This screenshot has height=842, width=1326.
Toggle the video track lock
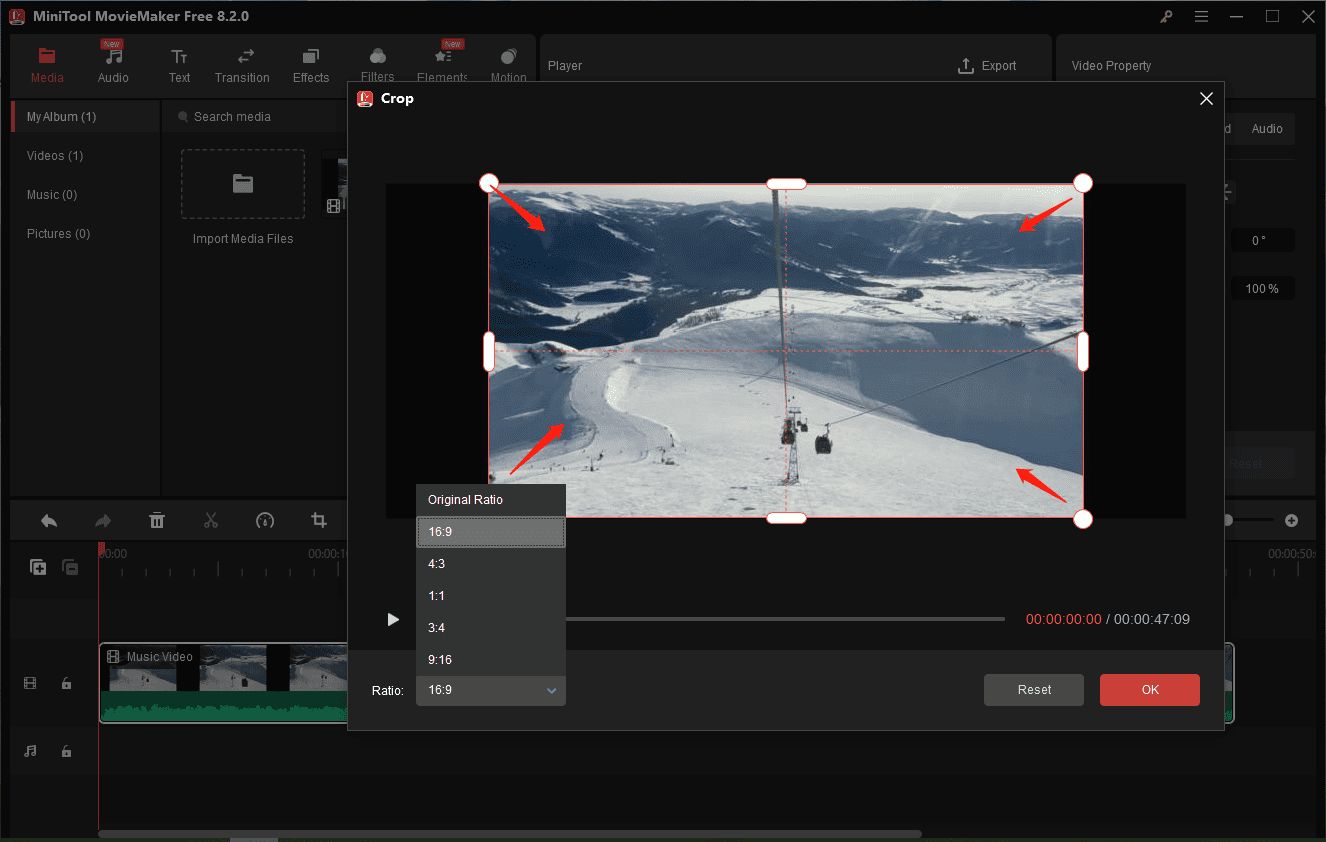tap(66, 683)
